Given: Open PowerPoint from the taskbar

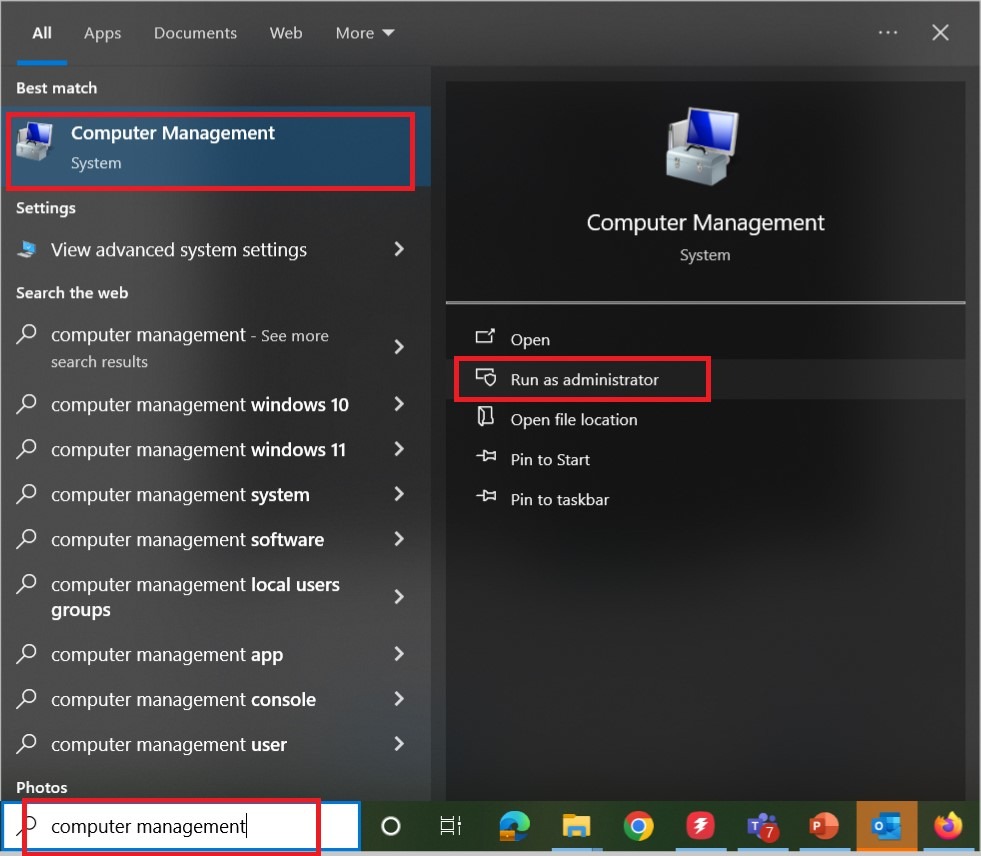Looking at the screenshot, I should (x=823, y=826).
